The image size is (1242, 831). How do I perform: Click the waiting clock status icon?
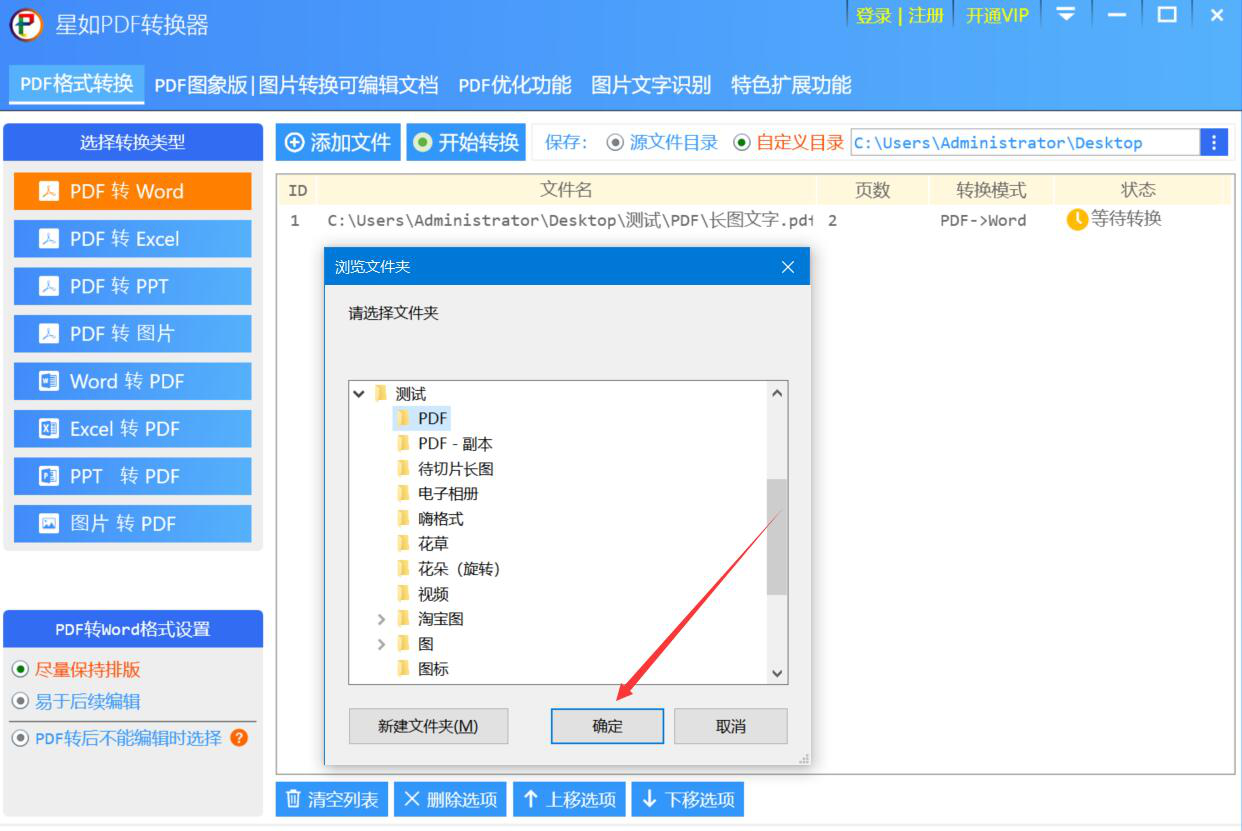(1077, 220)
